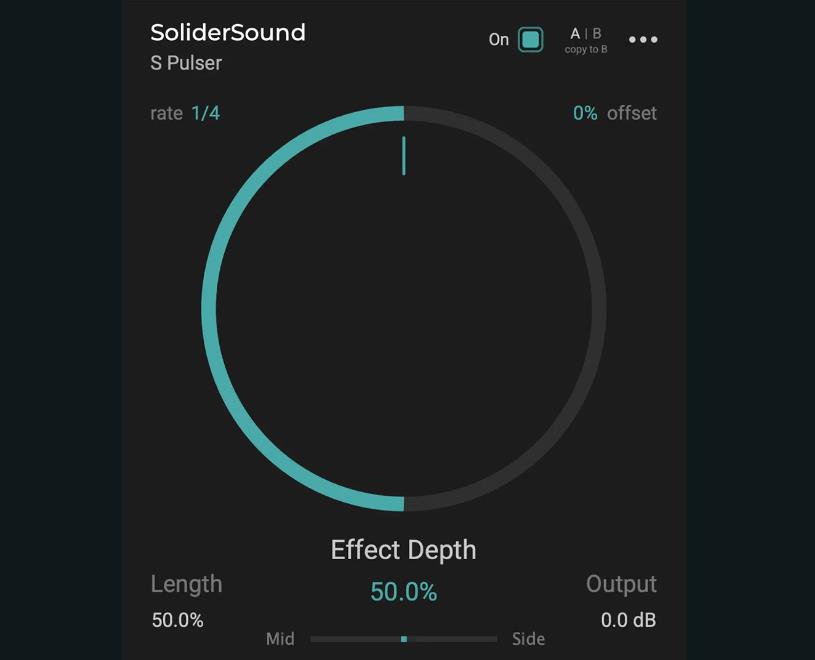Click the Output label
The width and height of the screenshot is (815, 660).
(621, 584)
